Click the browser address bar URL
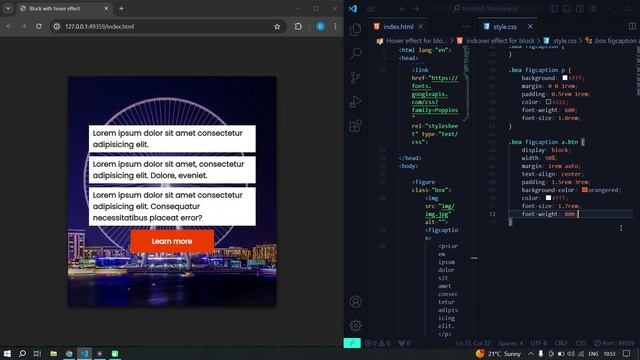This screenshot has width=640, height=360. tap(100, 27)
